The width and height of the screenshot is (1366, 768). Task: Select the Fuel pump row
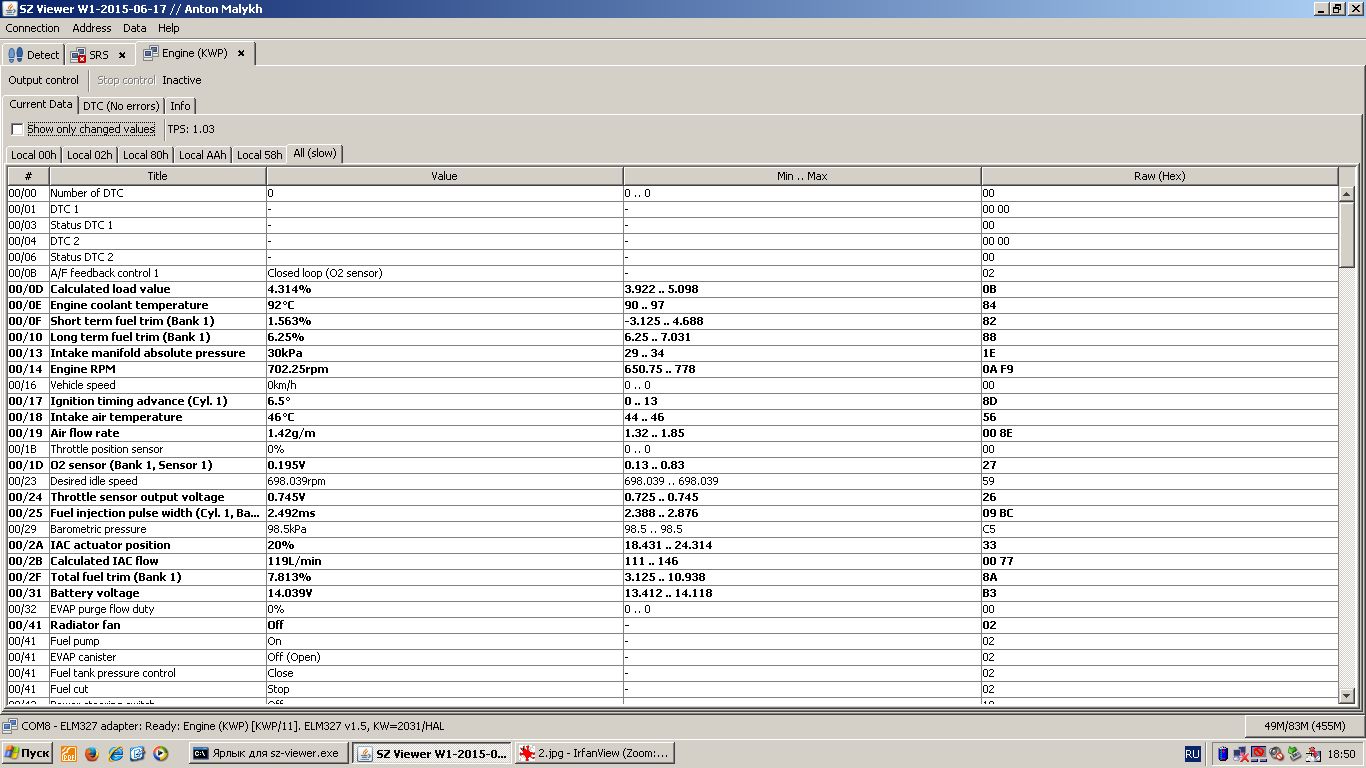point(672,641)
